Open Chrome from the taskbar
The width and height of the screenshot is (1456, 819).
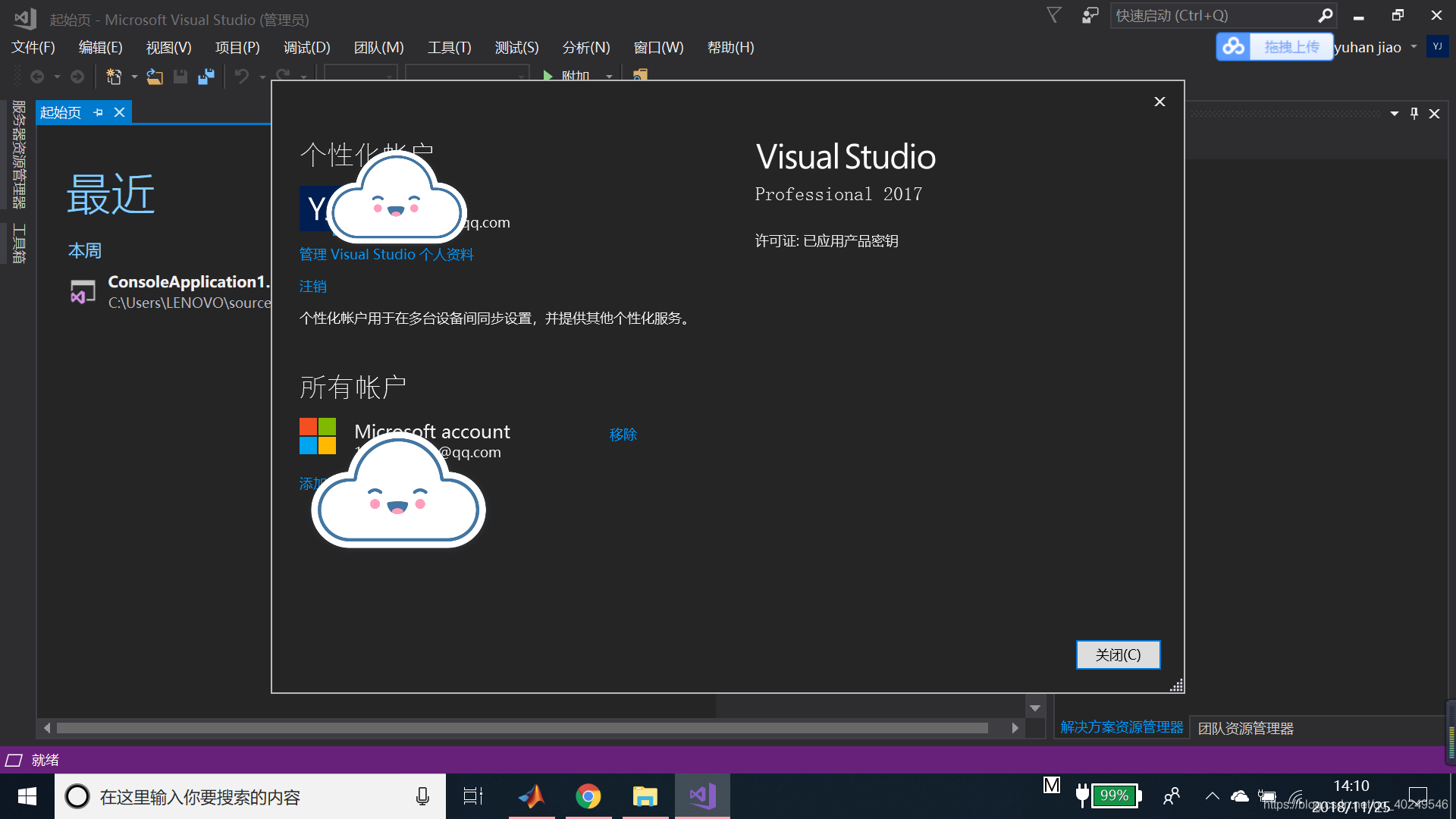(588, 796)
